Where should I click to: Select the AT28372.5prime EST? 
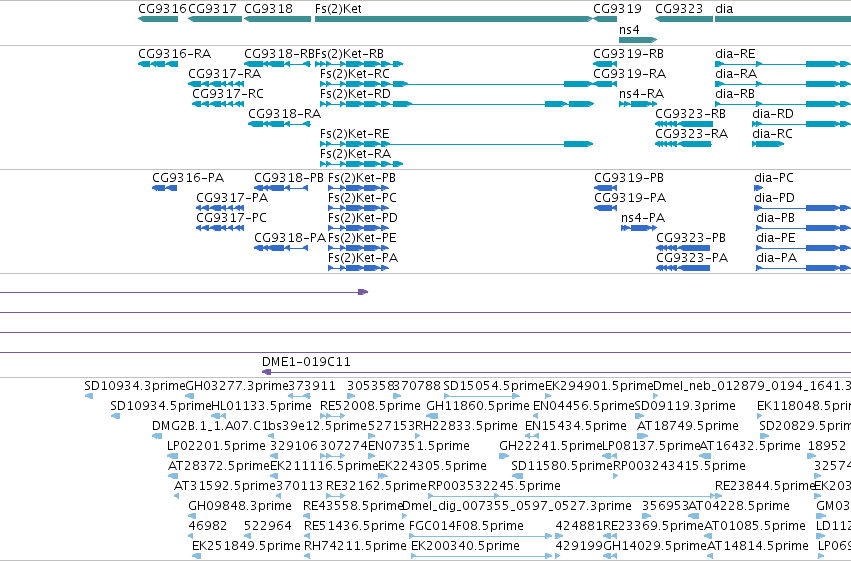pyautogui.click(x=173, y=476)
